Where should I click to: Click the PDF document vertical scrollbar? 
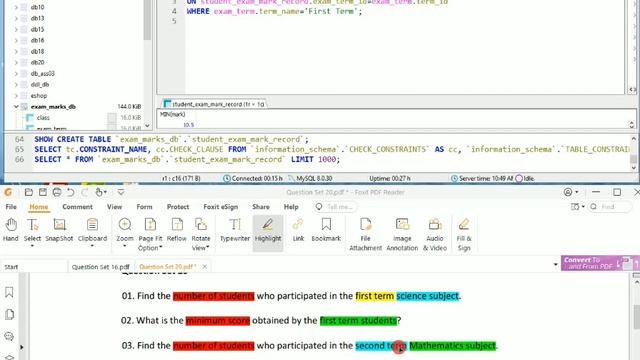click(x=636, y=316)
